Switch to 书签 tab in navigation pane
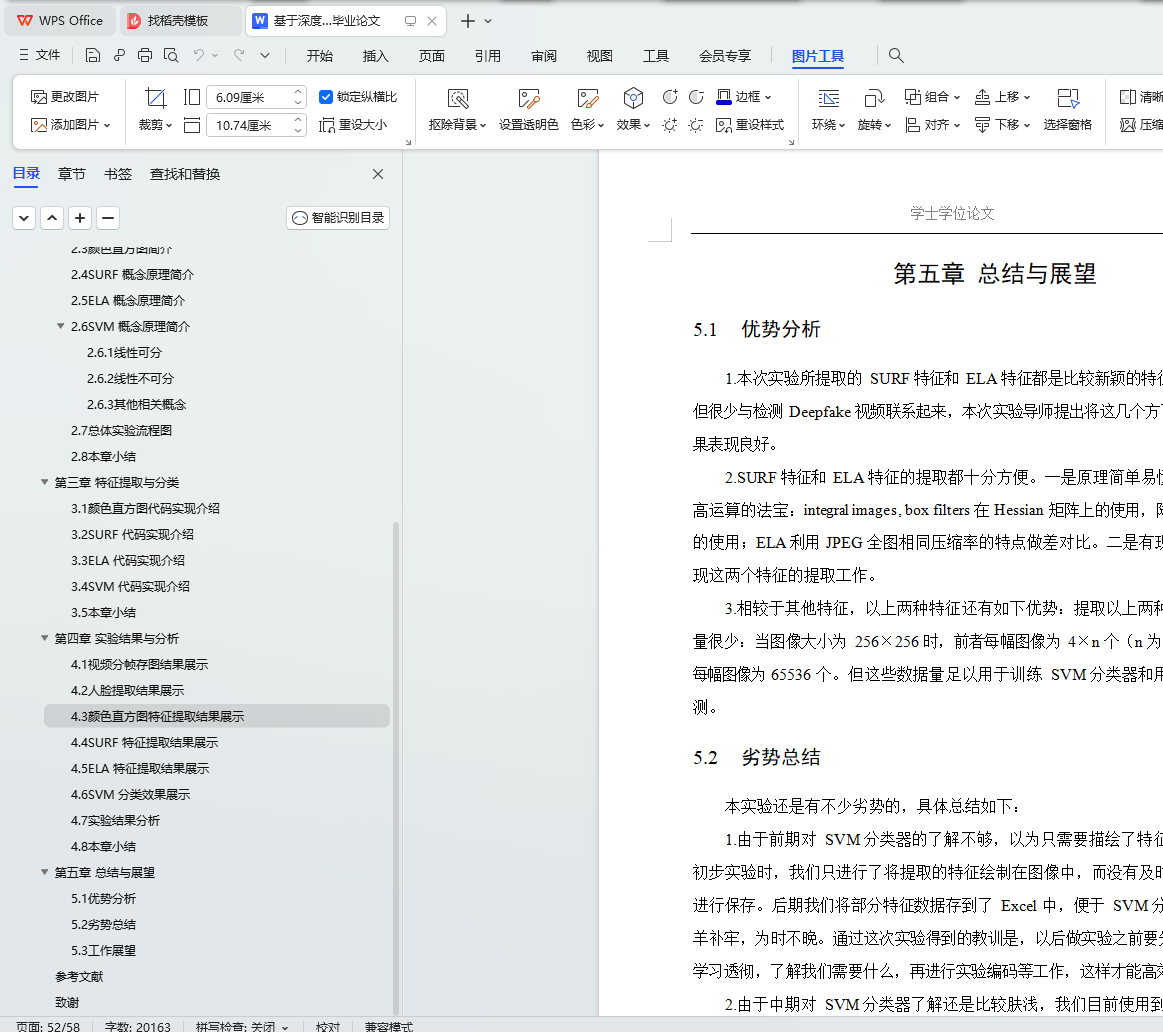The height and width of the screenshot is (1032, 1163). click(117, 174)
